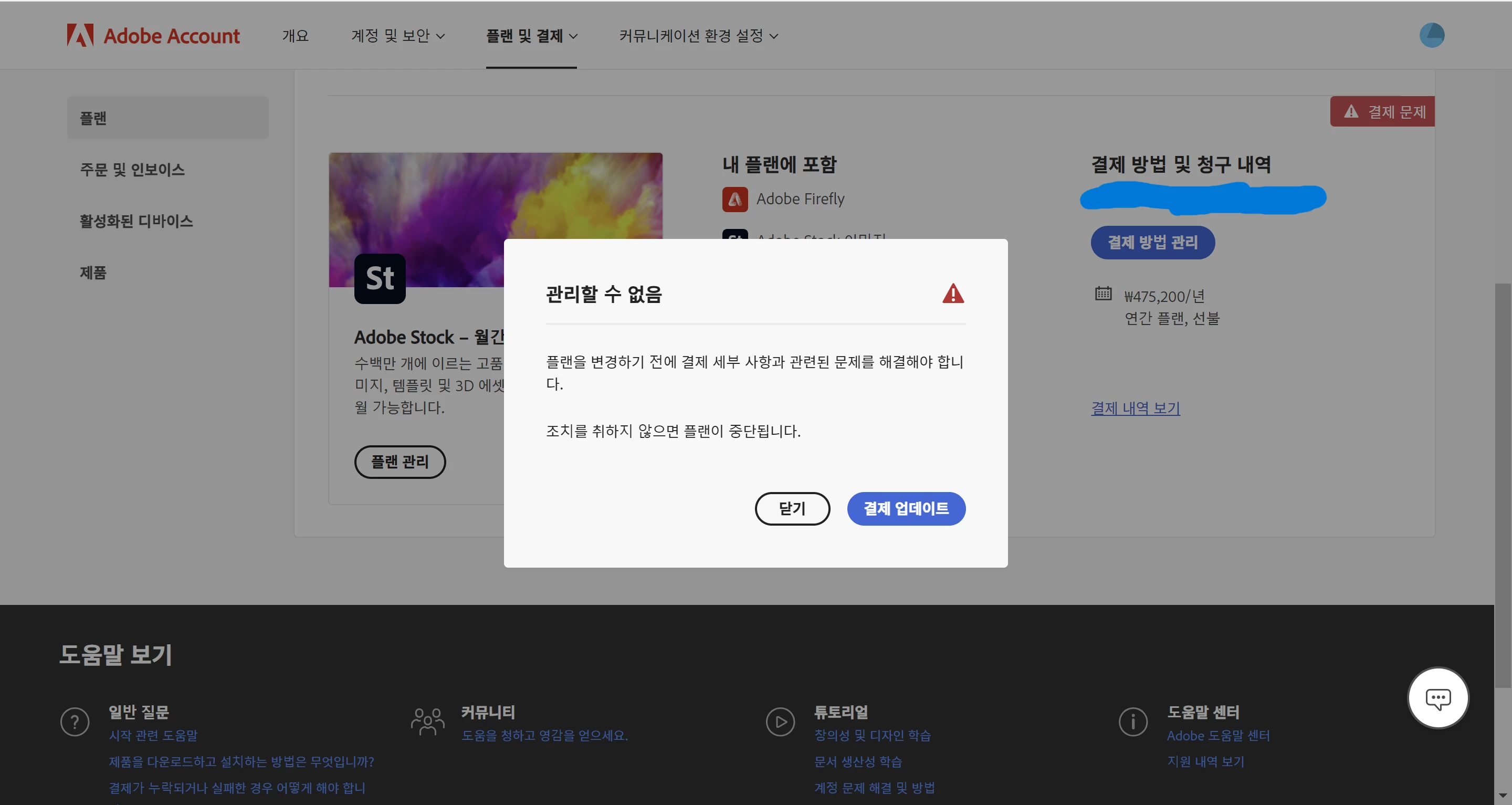1512x805 pixels.
Task: Click the red warning triangle in dialog
Action: coord(953,294)
